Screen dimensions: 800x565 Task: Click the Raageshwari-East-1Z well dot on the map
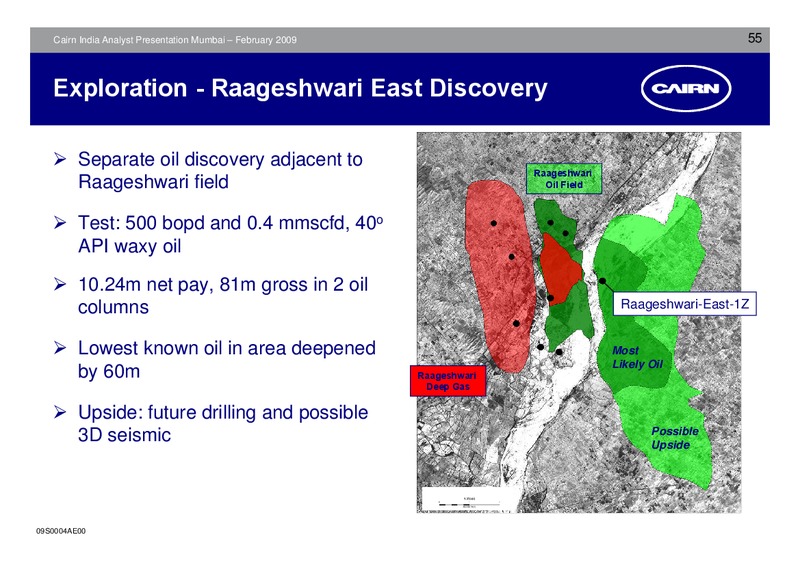click(602, 281)
